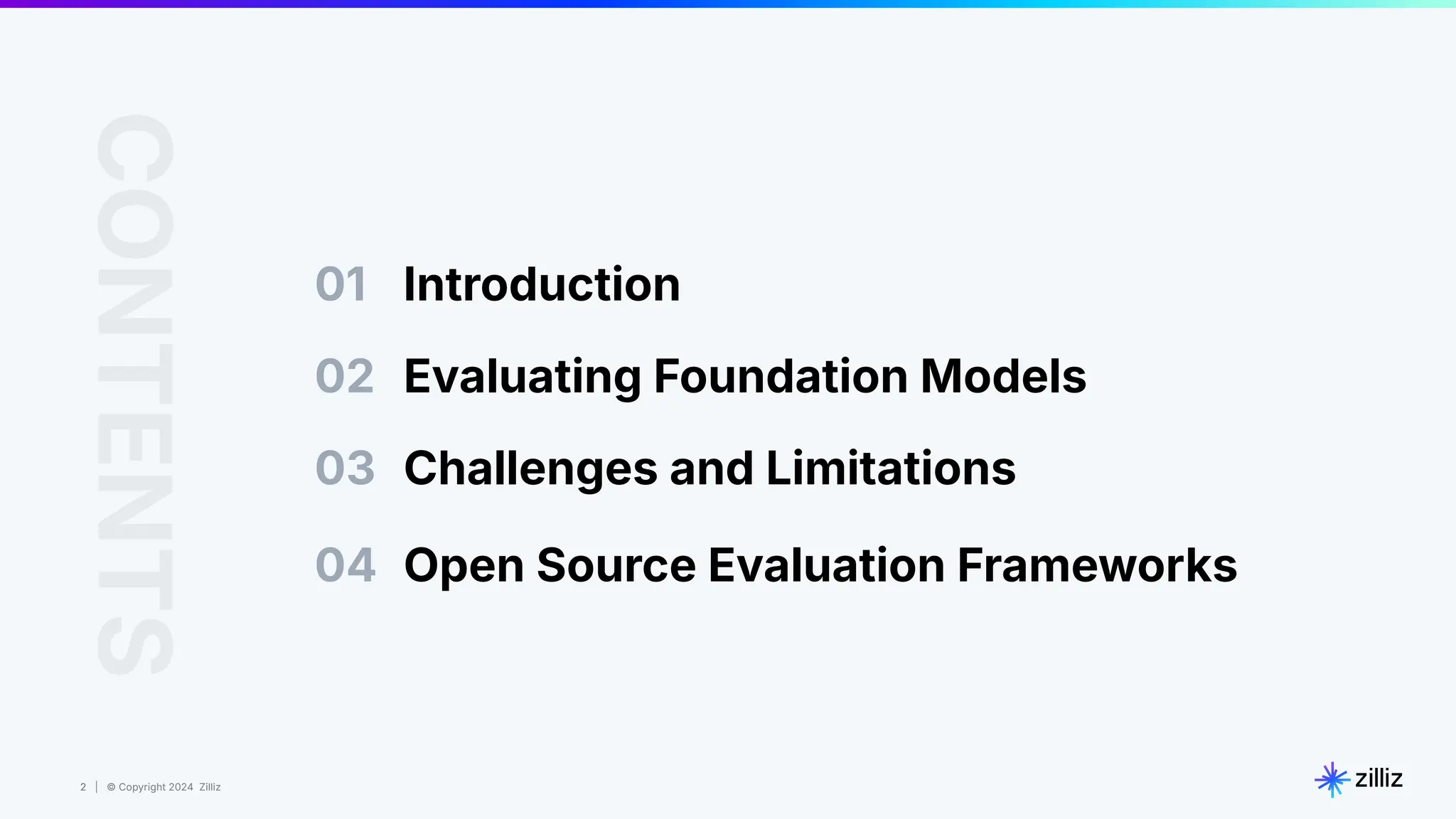The height and width of the screenshot is (819, 1456).
Task: Open the Introduction section title
Action: pos(542,284)
